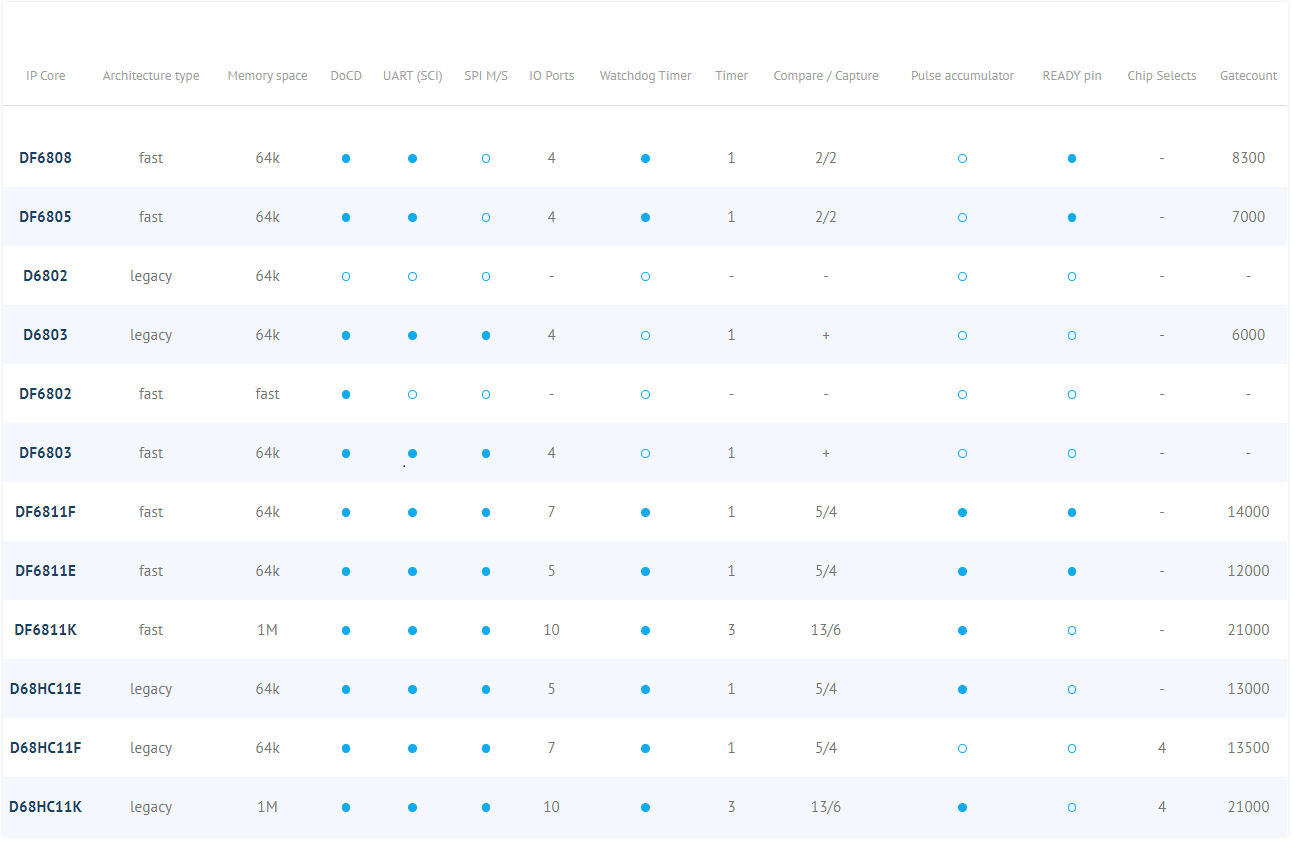Click the Gatecount column header
The width and height of the screenshot is (1293, 842).
1248,76
